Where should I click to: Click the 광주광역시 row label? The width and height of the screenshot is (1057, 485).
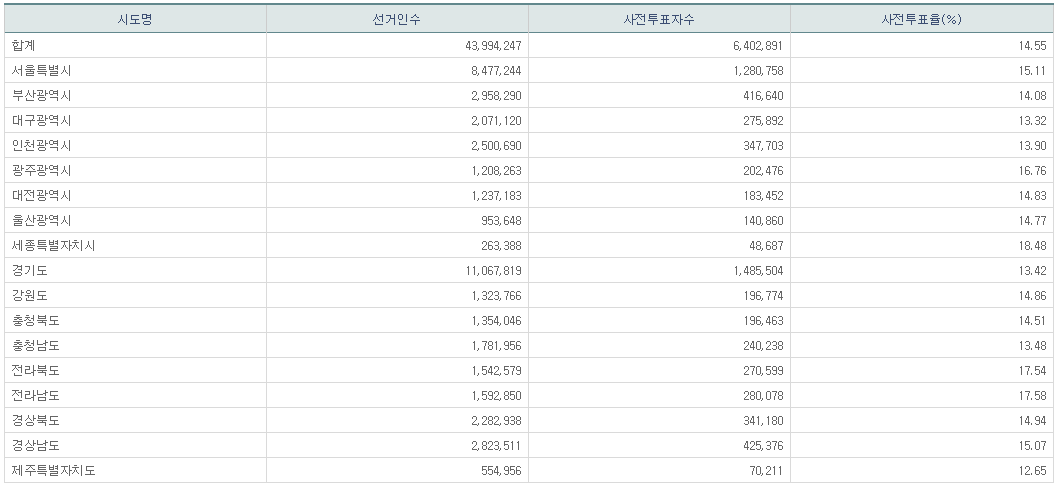(x=42, y=170)
